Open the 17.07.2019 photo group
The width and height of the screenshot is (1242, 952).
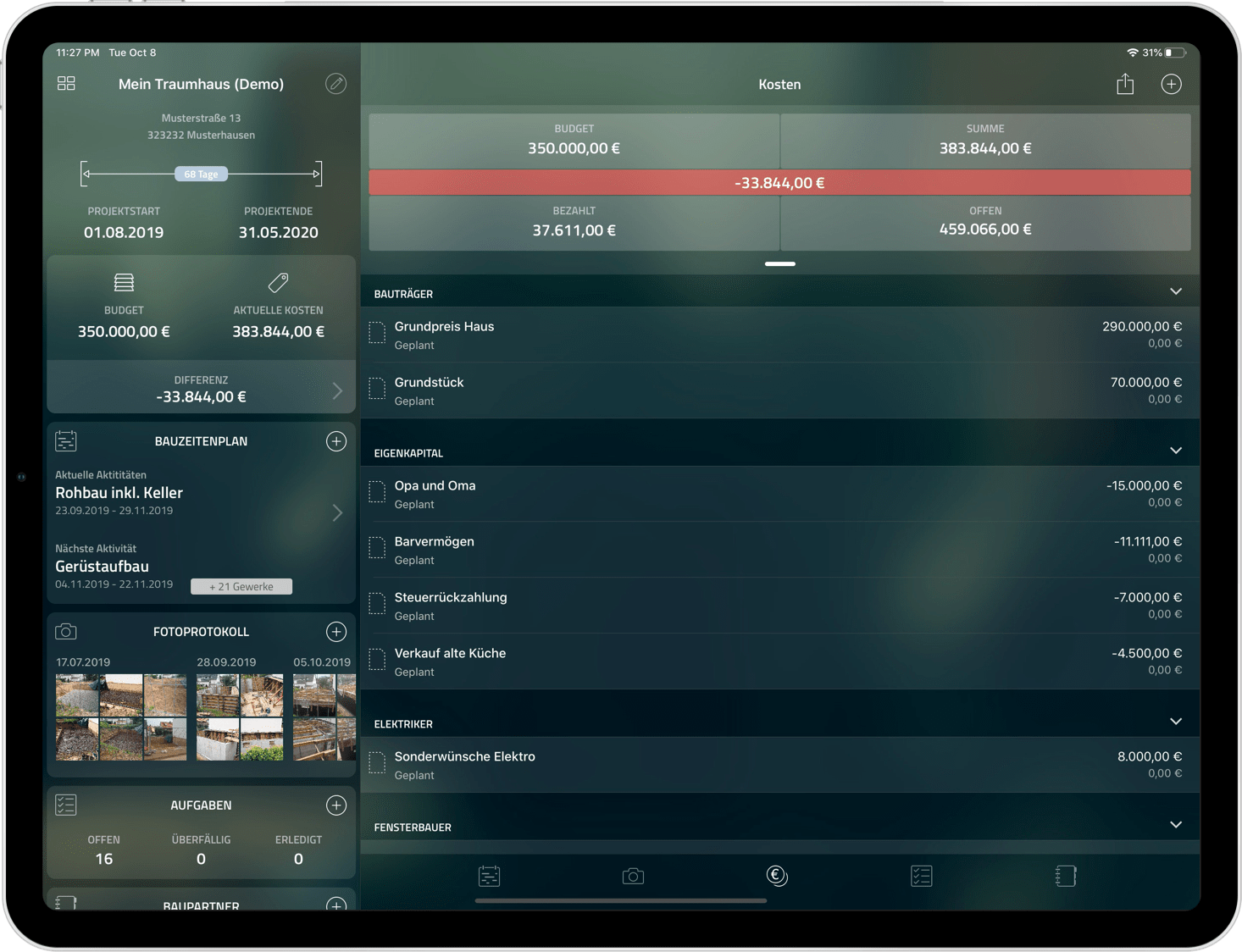121,717
